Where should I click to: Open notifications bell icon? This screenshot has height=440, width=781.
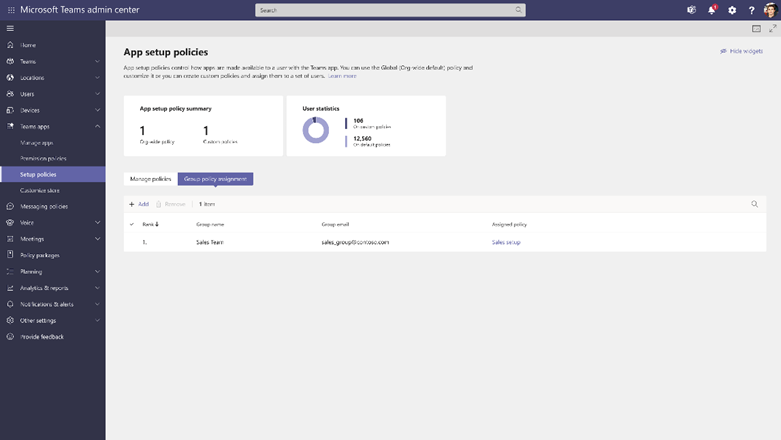click(712, 10)
